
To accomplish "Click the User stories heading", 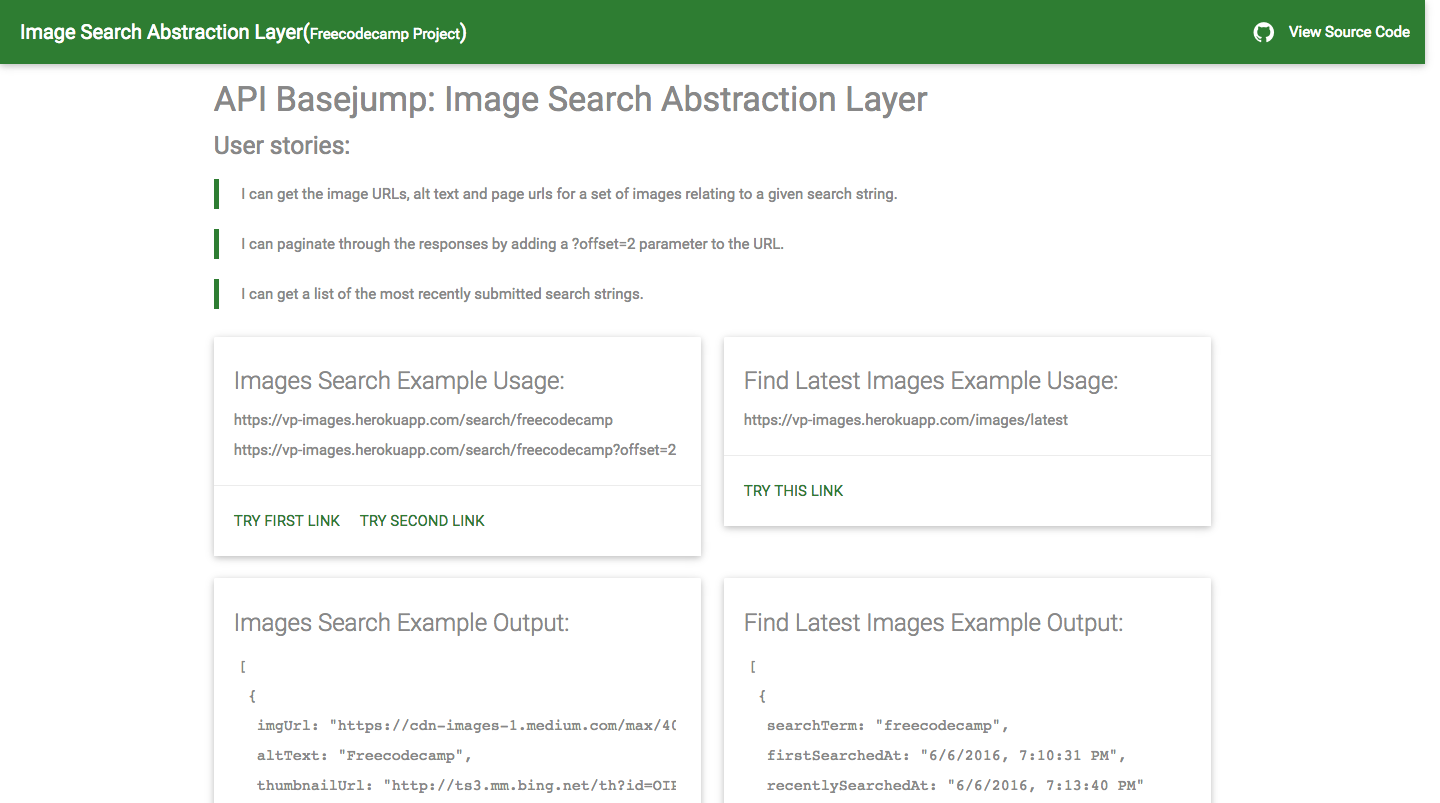I will pyautogui.click(x=282, y=146).
